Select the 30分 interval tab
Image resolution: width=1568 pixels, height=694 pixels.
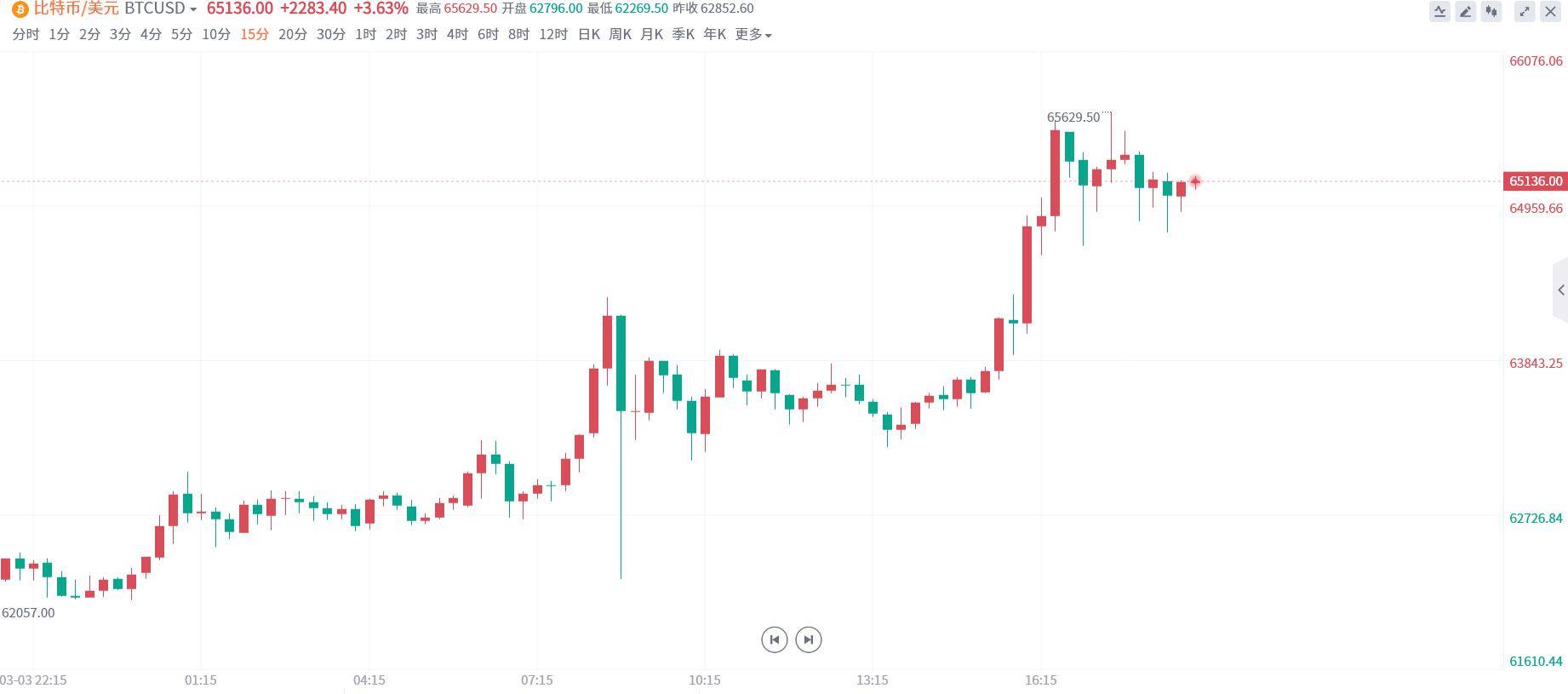[x=331, y=35]
